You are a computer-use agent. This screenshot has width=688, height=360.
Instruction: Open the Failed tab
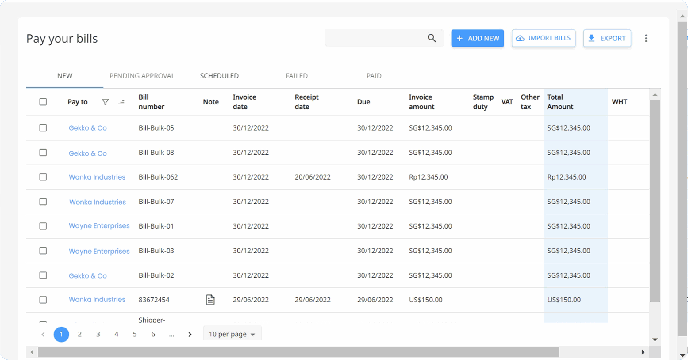coord(297,76)
